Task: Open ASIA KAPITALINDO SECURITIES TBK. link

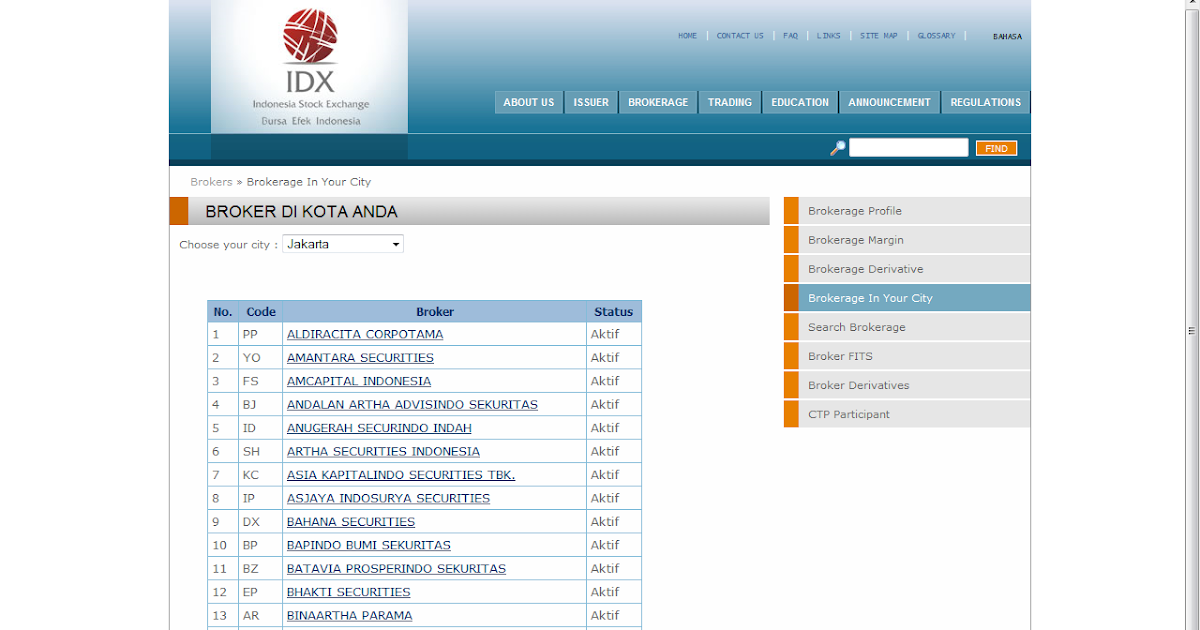Action: tap(401, 475)
